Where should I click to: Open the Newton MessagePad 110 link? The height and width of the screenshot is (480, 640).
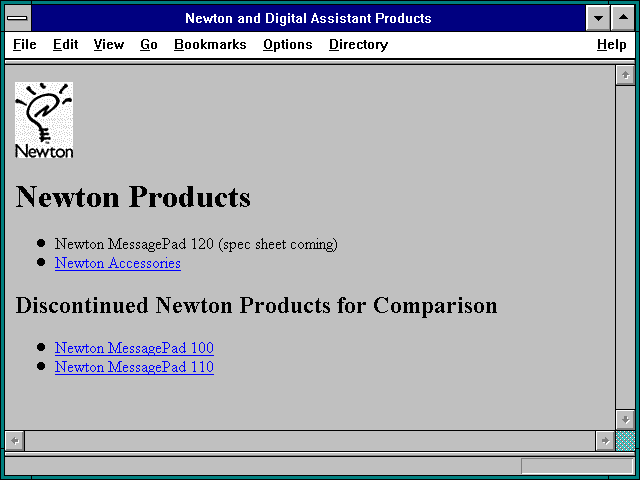[x=134, y=367]
